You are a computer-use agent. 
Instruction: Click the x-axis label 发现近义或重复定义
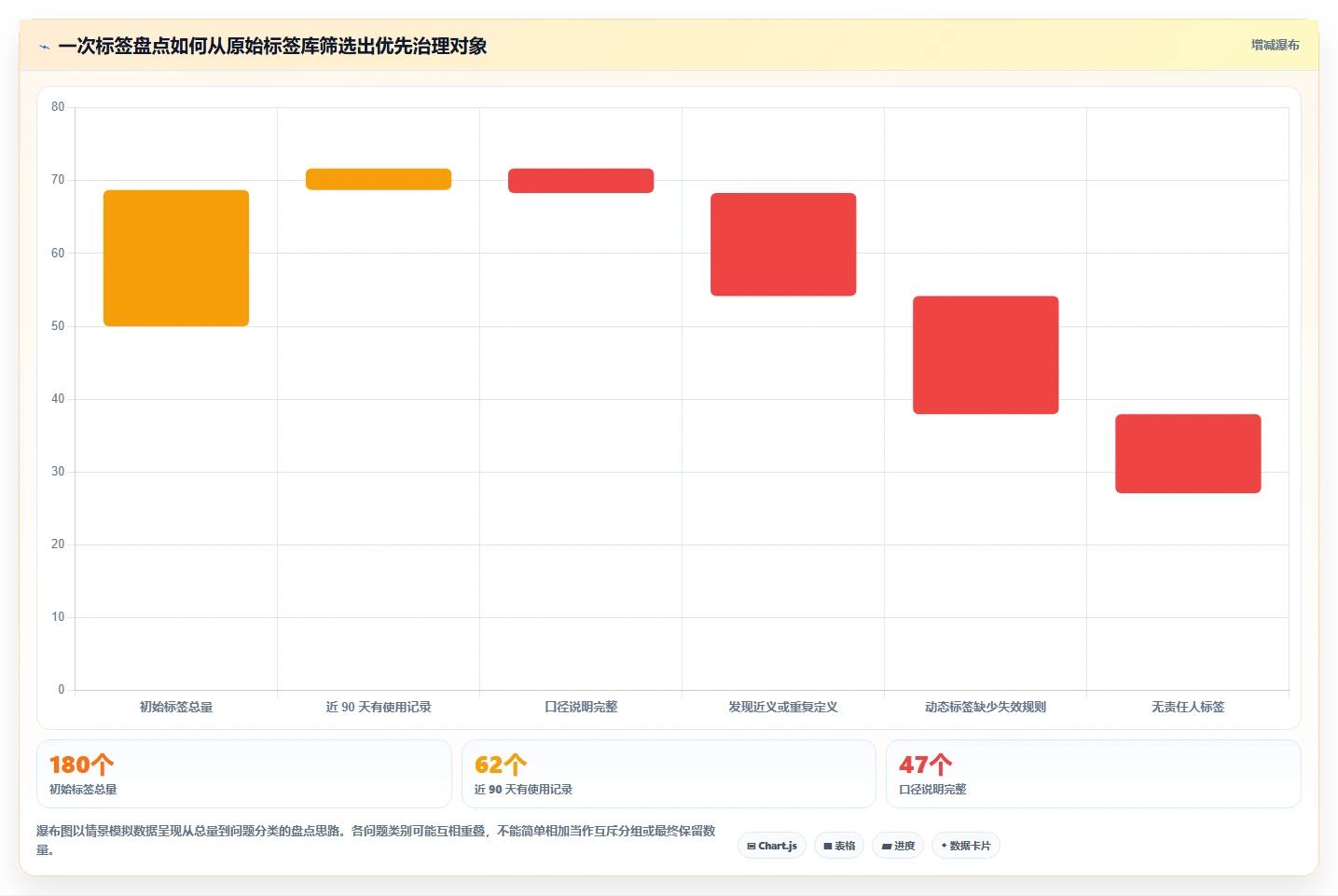tap(783, 707)
